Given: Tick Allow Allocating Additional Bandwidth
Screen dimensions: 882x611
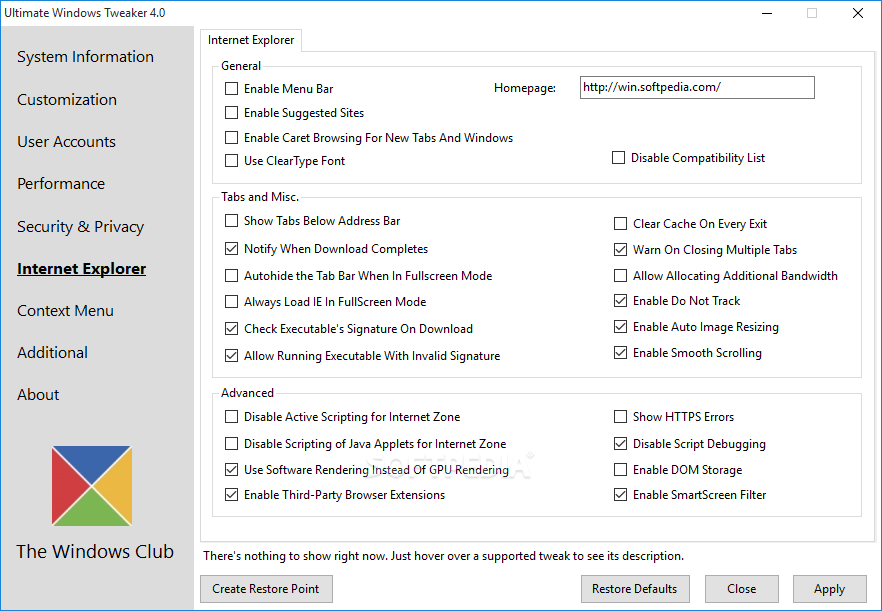Looking at the screenshot, I should point(620,276).
